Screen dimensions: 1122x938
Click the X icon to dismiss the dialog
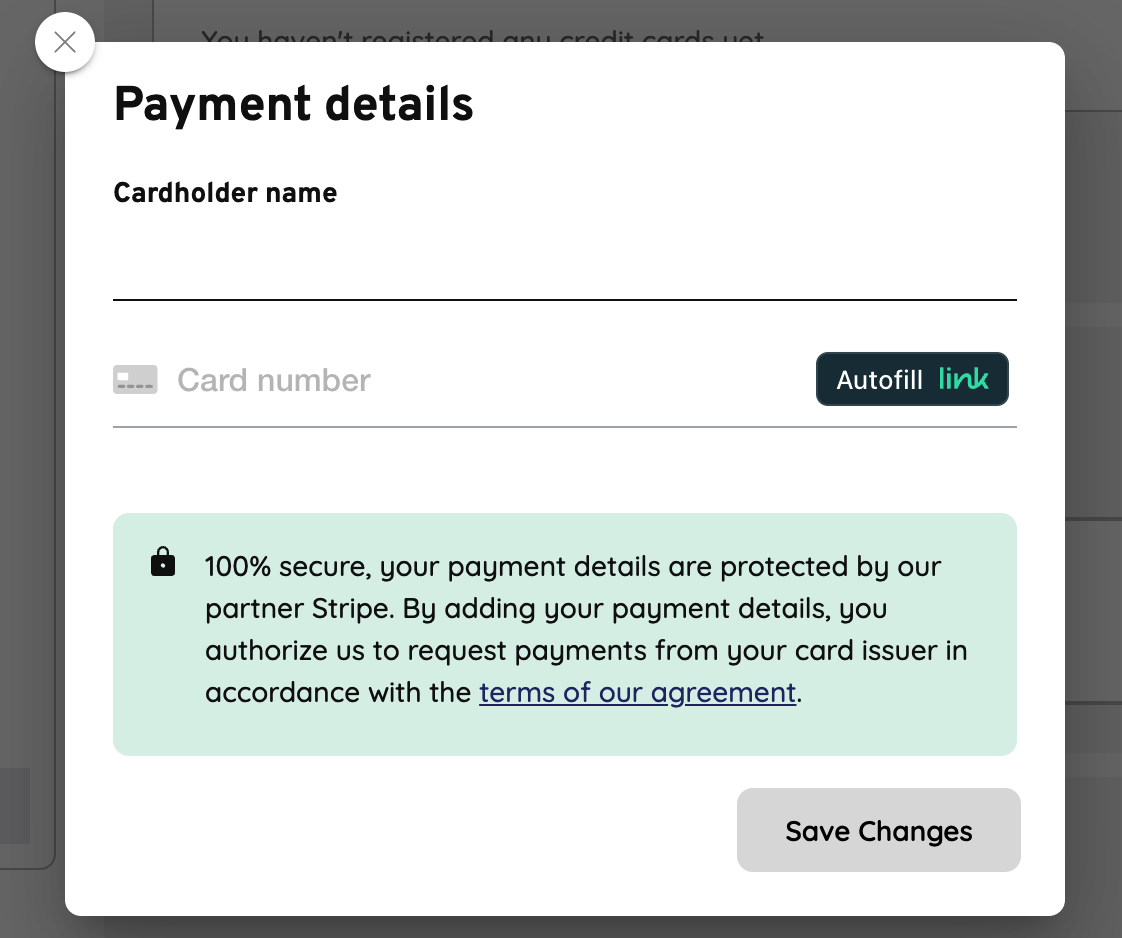tap(64, 42)
